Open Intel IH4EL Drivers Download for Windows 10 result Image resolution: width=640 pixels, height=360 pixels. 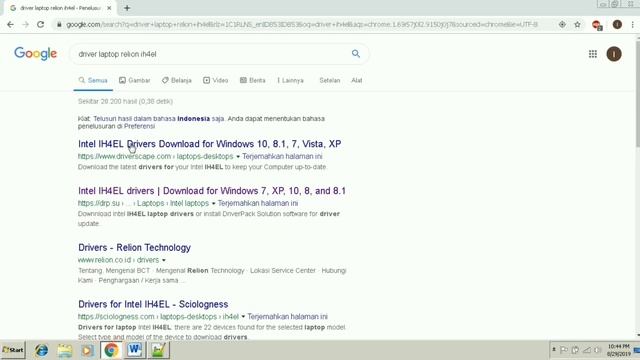pos(209,144)
